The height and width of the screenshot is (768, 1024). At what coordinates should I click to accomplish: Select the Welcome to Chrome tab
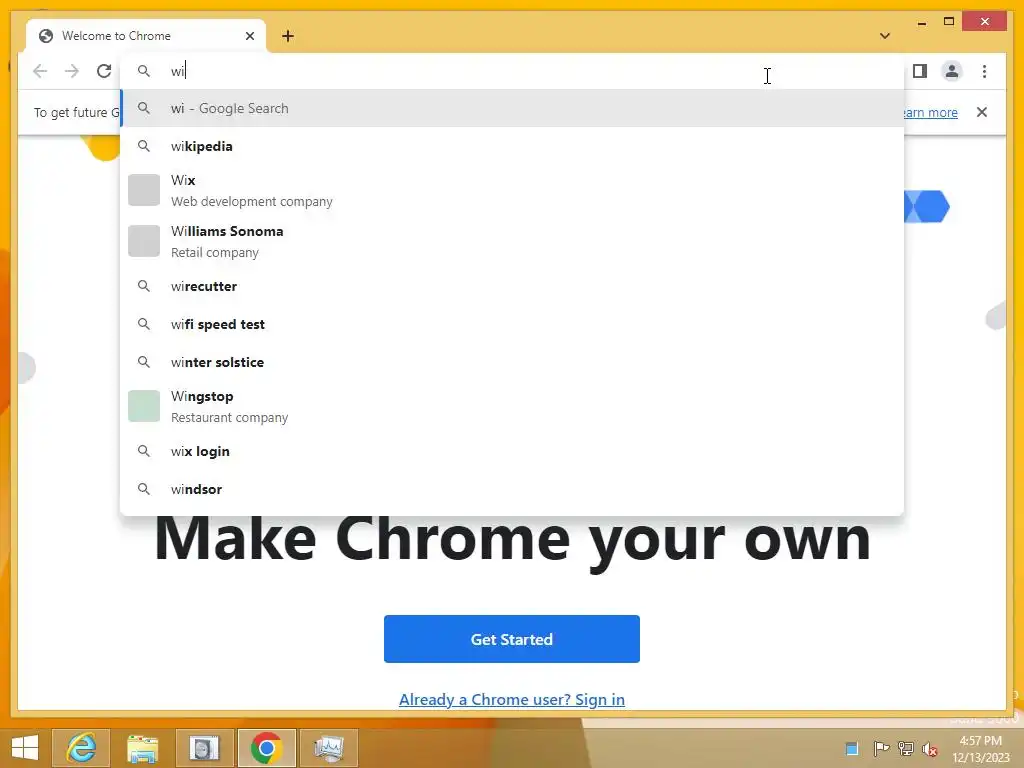coord(146,36)
